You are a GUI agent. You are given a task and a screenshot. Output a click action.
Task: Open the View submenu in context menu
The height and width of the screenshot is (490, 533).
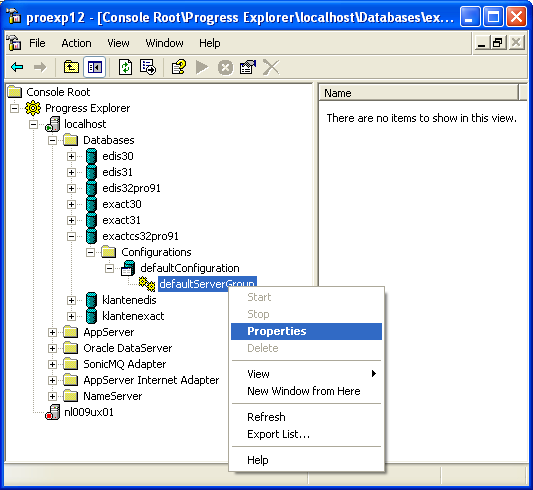click(307, 374)
